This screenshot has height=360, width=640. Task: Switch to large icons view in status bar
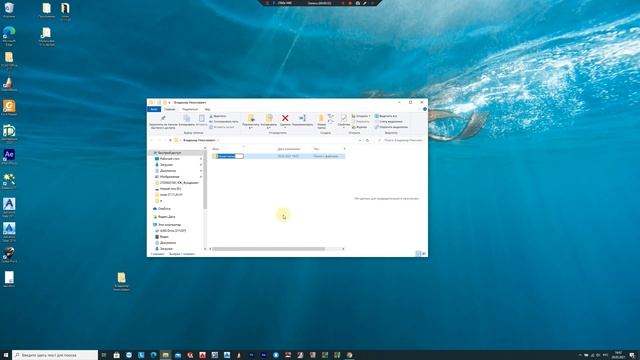tap(424, 254)
